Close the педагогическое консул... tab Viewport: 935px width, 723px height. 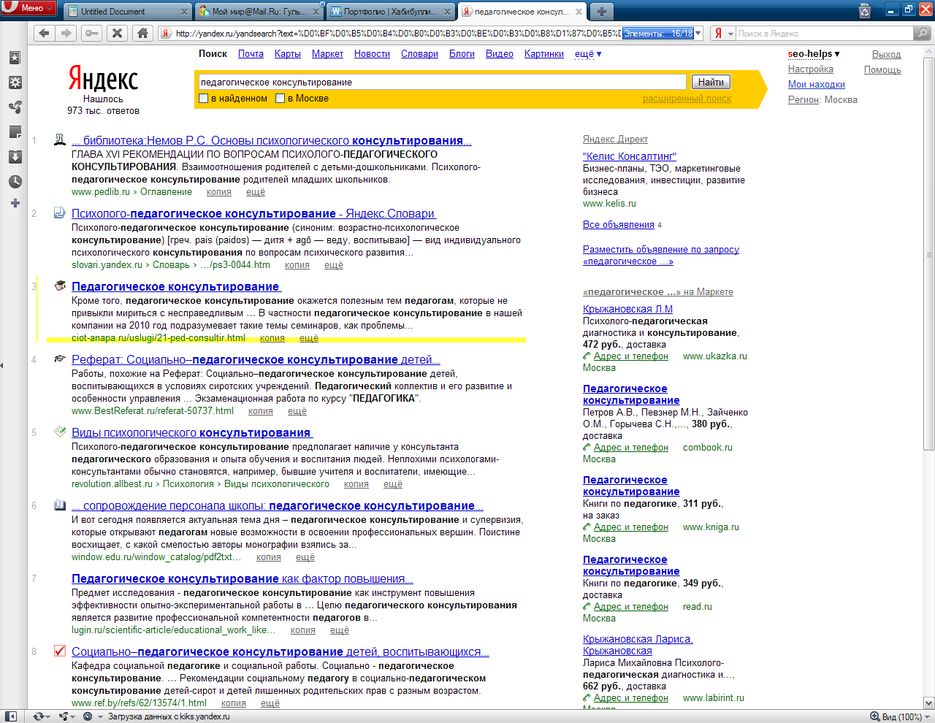click(578, 11)
